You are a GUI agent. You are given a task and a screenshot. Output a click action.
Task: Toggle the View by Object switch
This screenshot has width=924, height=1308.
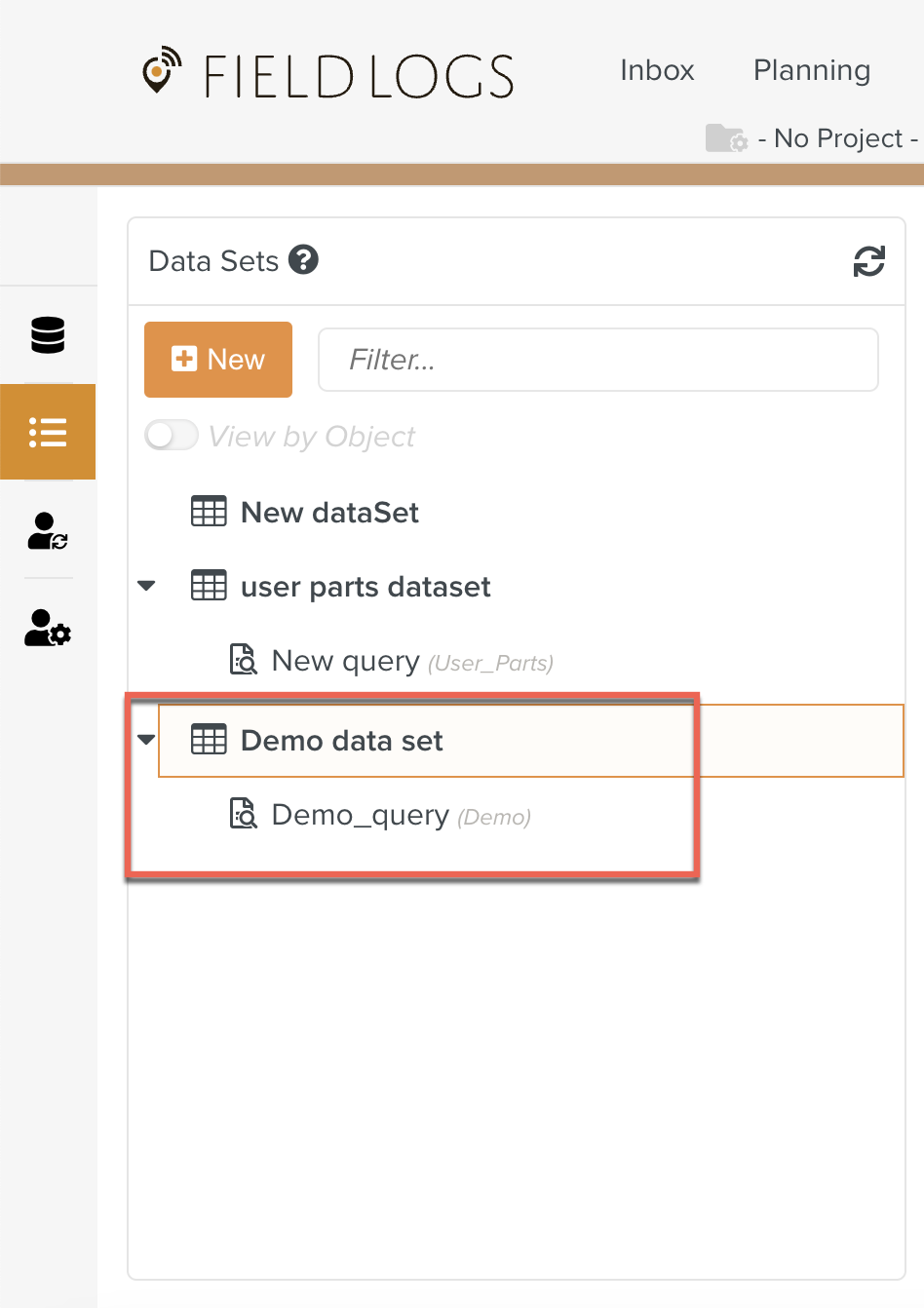172,436
